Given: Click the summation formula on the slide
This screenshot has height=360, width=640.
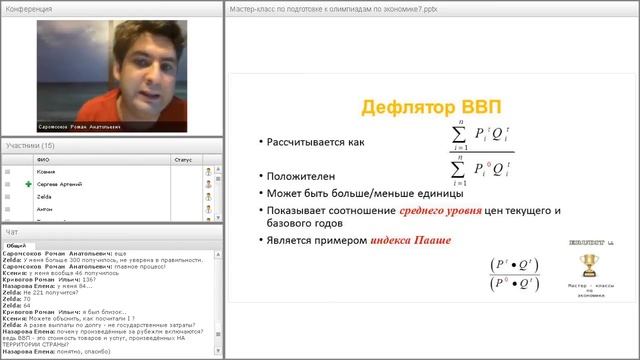Looking at the screenshot, I should (482, 153).
